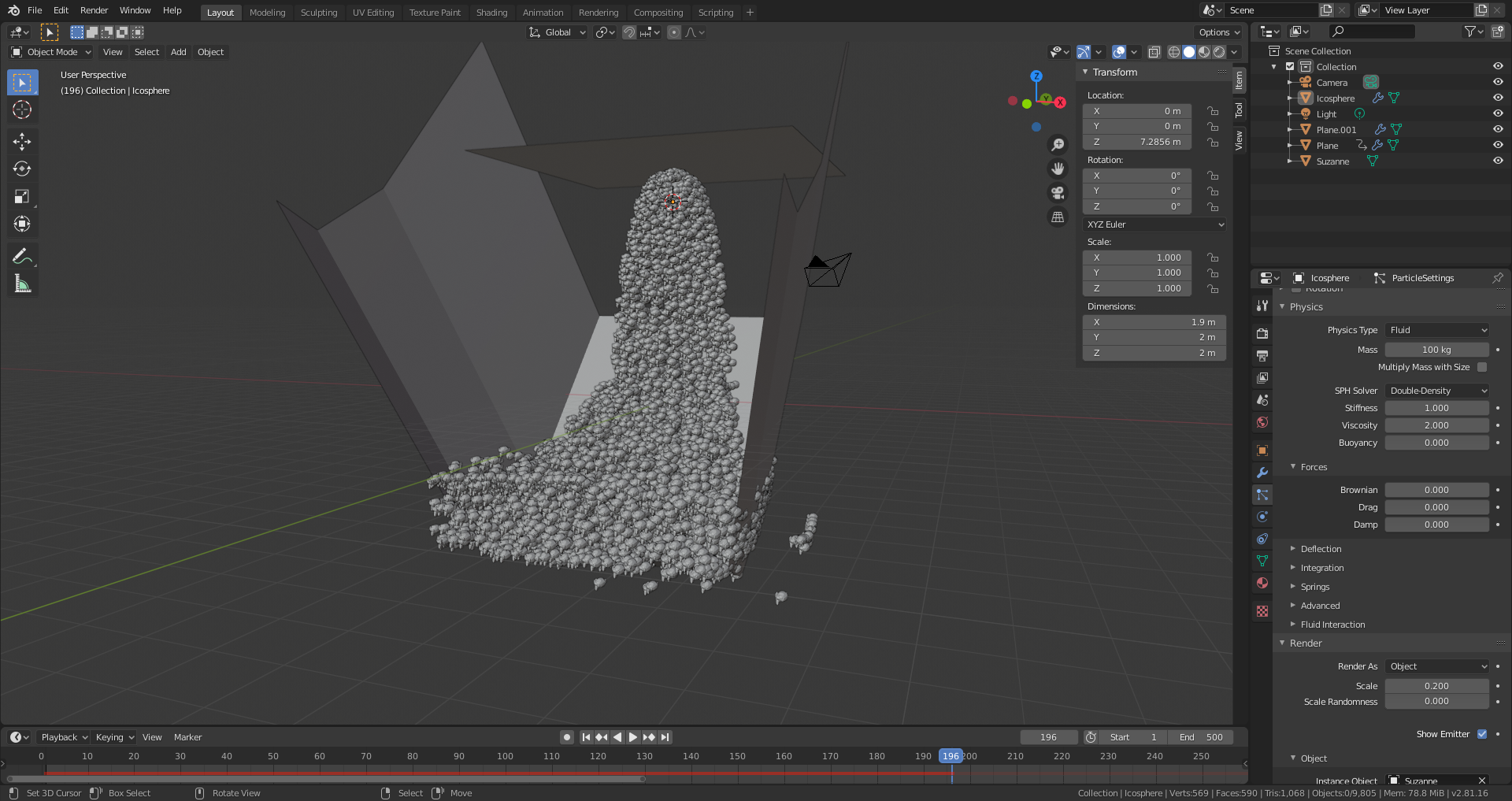Hide the Icosphere in the outliner

pos(1498,98)
